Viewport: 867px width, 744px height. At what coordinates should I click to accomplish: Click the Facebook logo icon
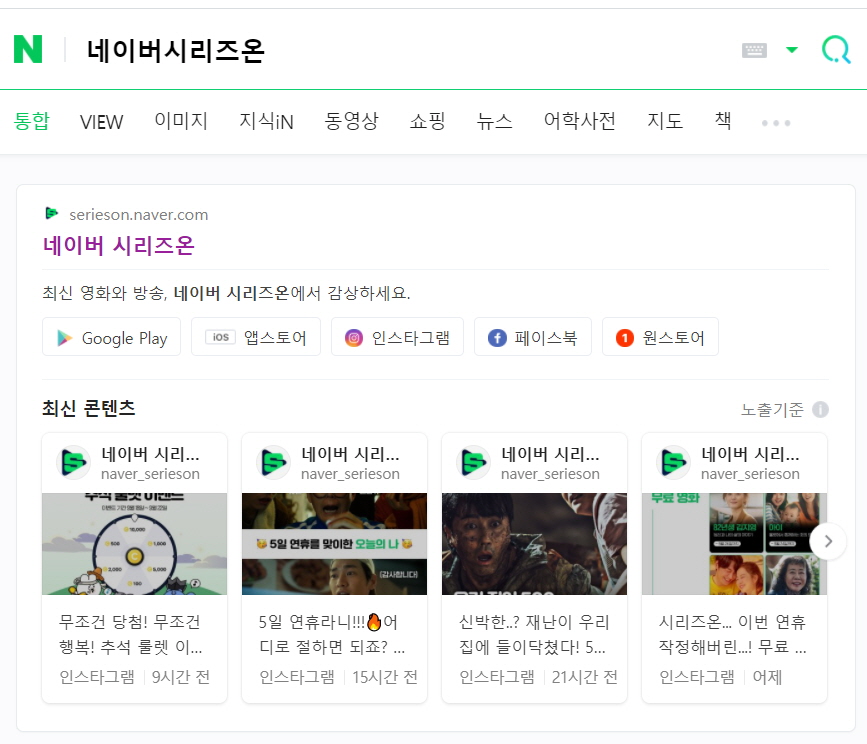point(497,338)
